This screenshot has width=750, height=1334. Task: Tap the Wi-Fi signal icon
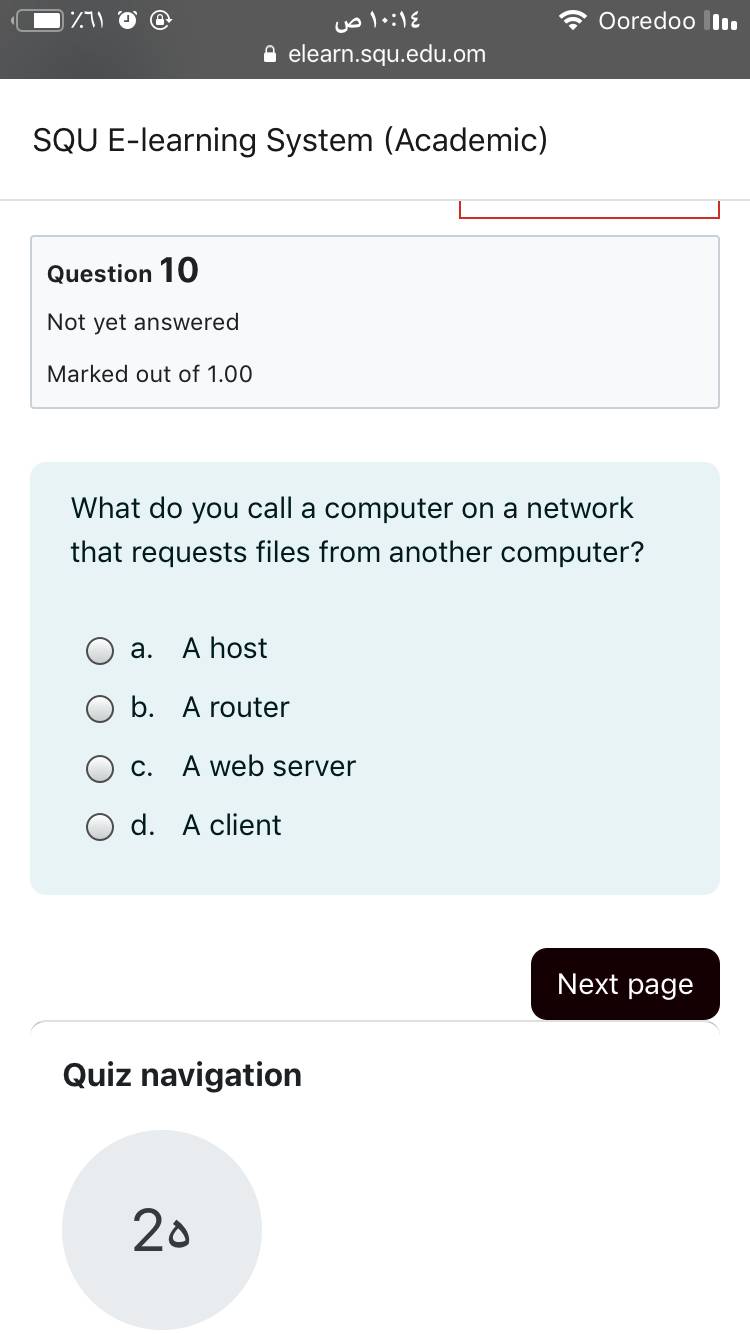click(x=573, y=21)
